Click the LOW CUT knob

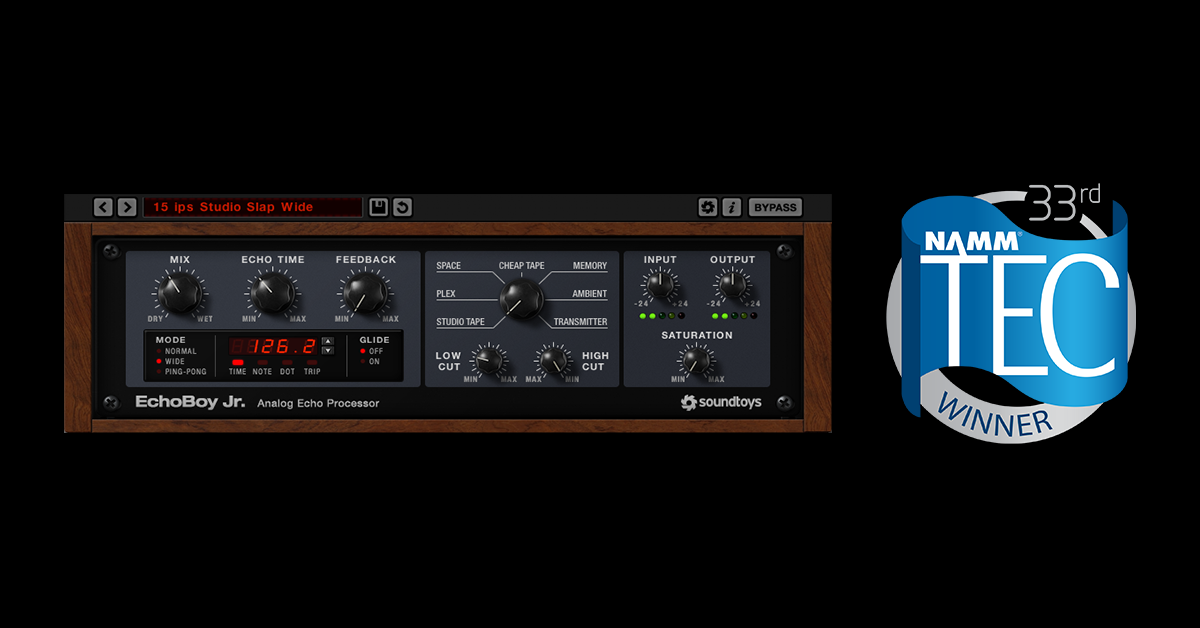point(490,359)
